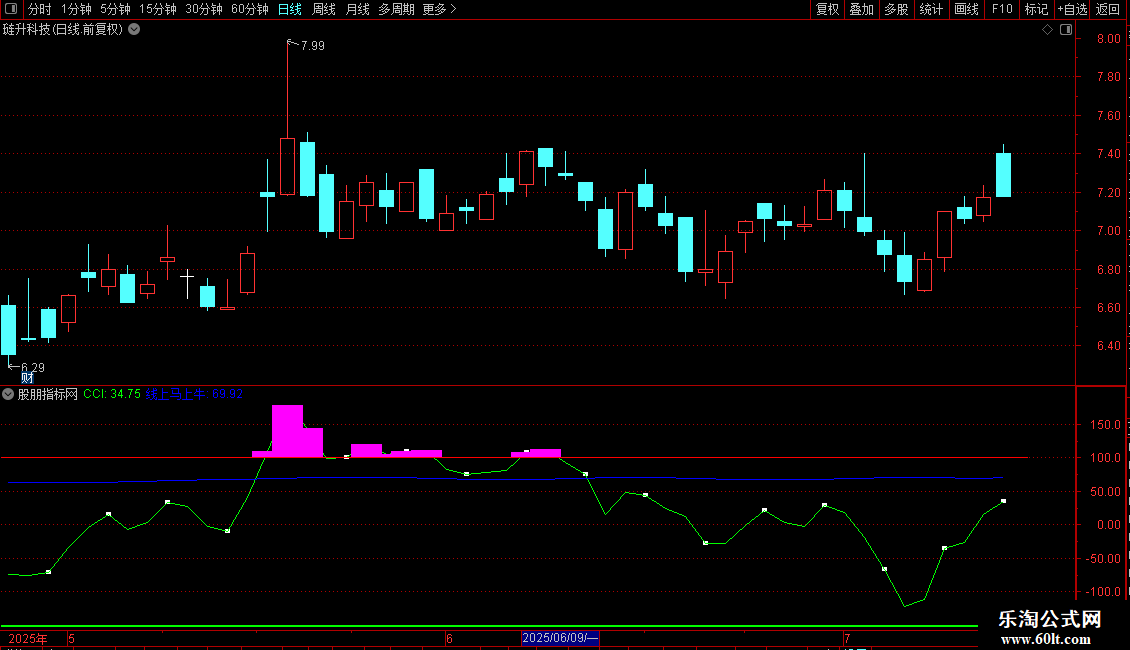This screenshot has width=1130, height=650.
Task: Activate the 画线 drawing tools
Action: click(966, 9)
